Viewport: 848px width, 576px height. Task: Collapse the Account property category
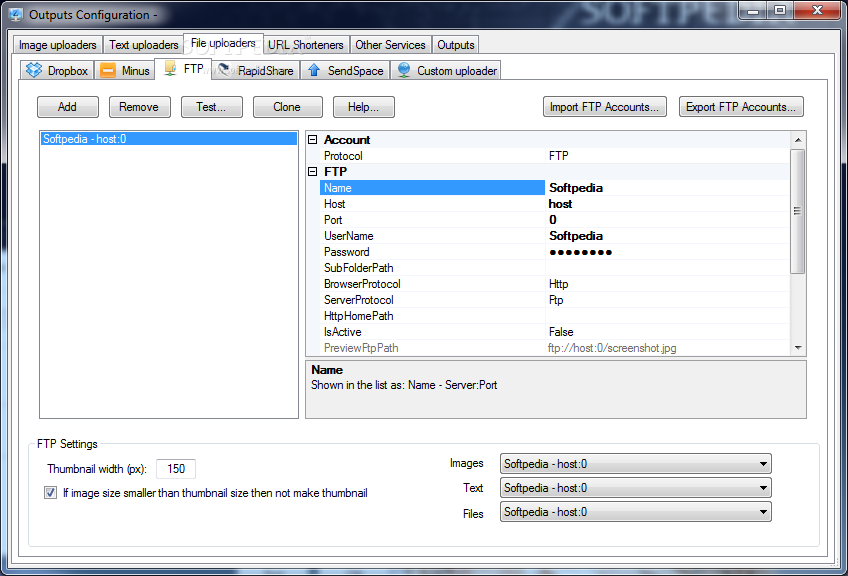tap(313, 140)
